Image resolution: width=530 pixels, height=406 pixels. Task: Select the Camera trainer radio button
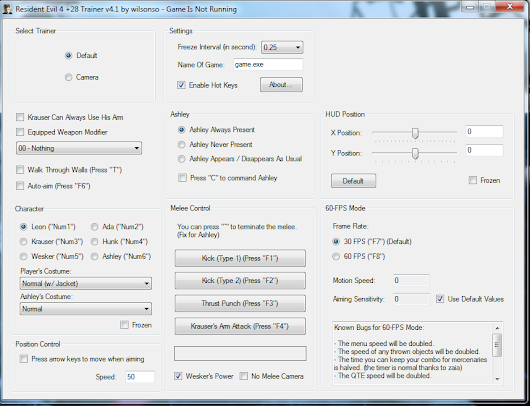pyautogui.click(x=69, y=77)
